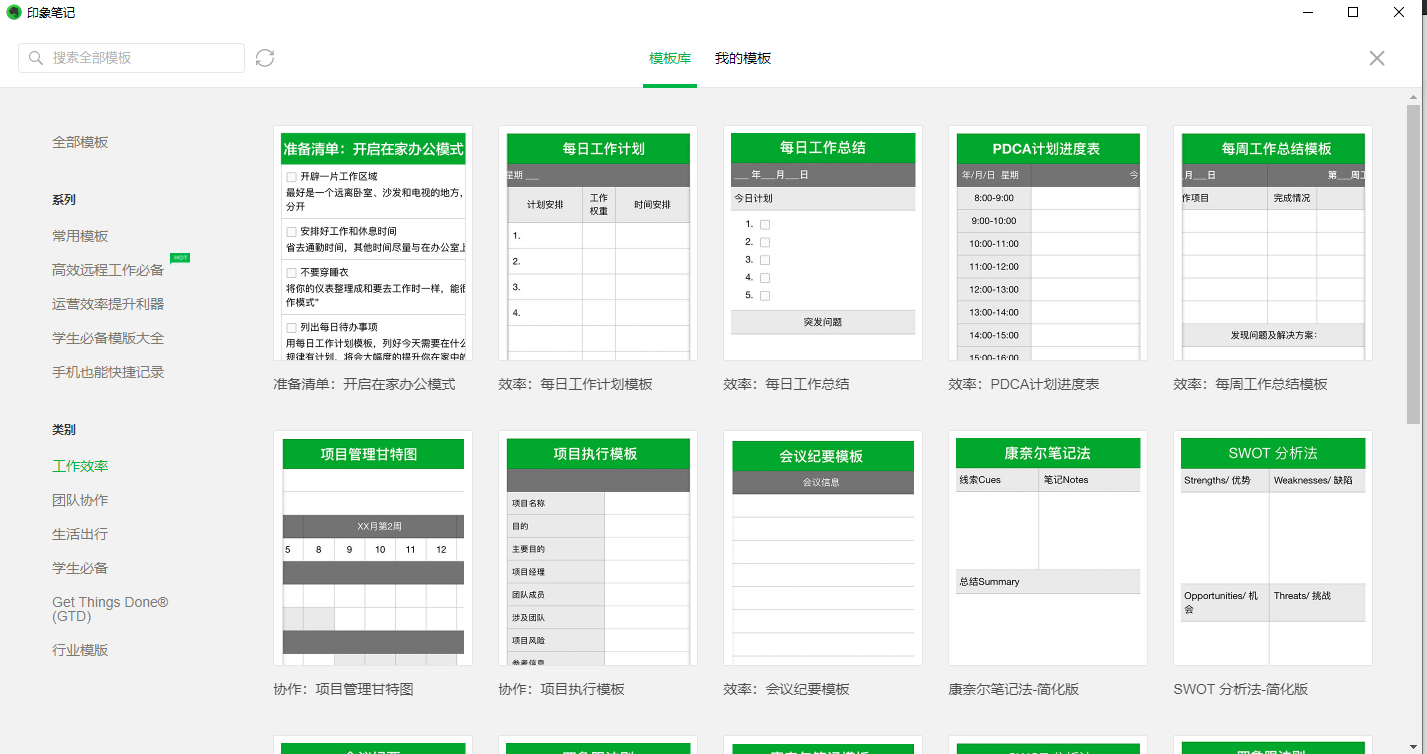Screen dimensions: 1427x754
Task: Click the template list vertical scrollbar
Action: click(x=1413, y=264)
